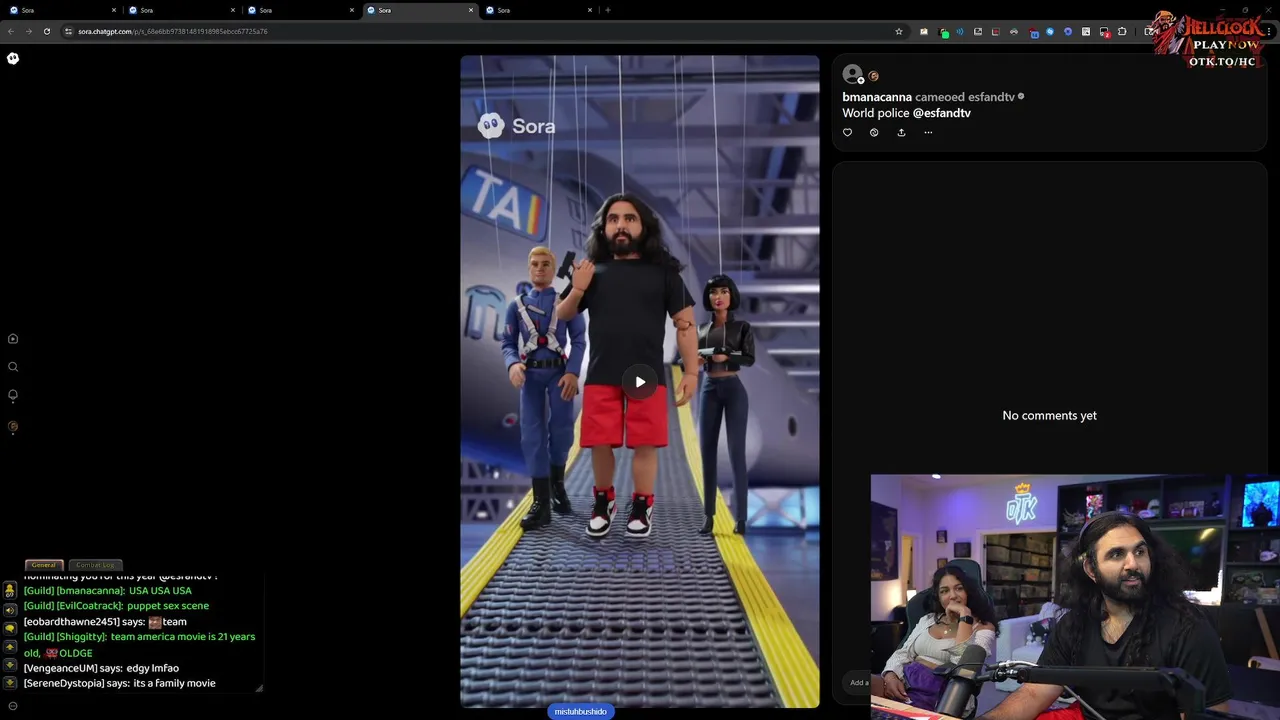Close the first Sora tab

[113, 10]
